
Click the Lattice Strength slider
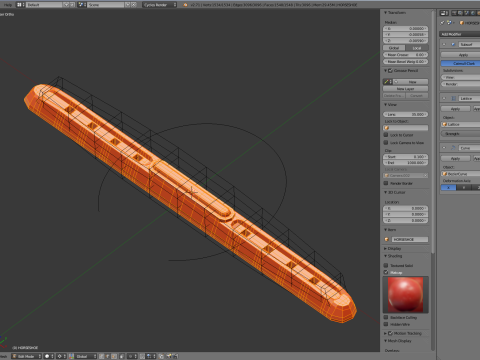coord(461,133)
